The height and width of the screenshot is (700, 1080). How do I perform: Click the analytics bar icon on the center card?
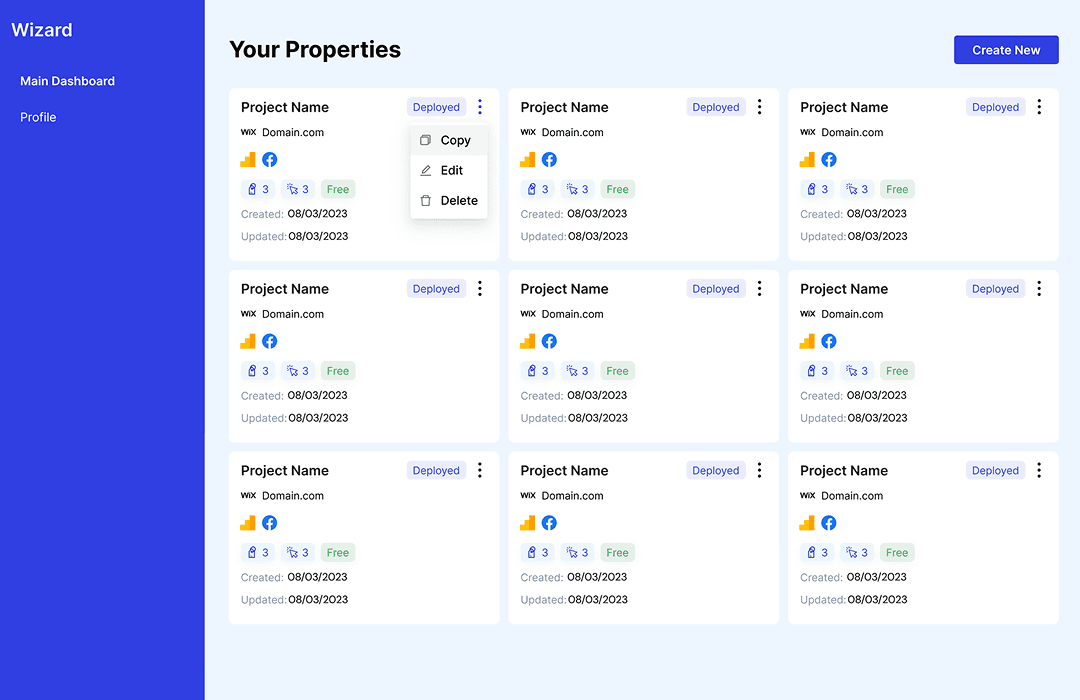(528, 341)
